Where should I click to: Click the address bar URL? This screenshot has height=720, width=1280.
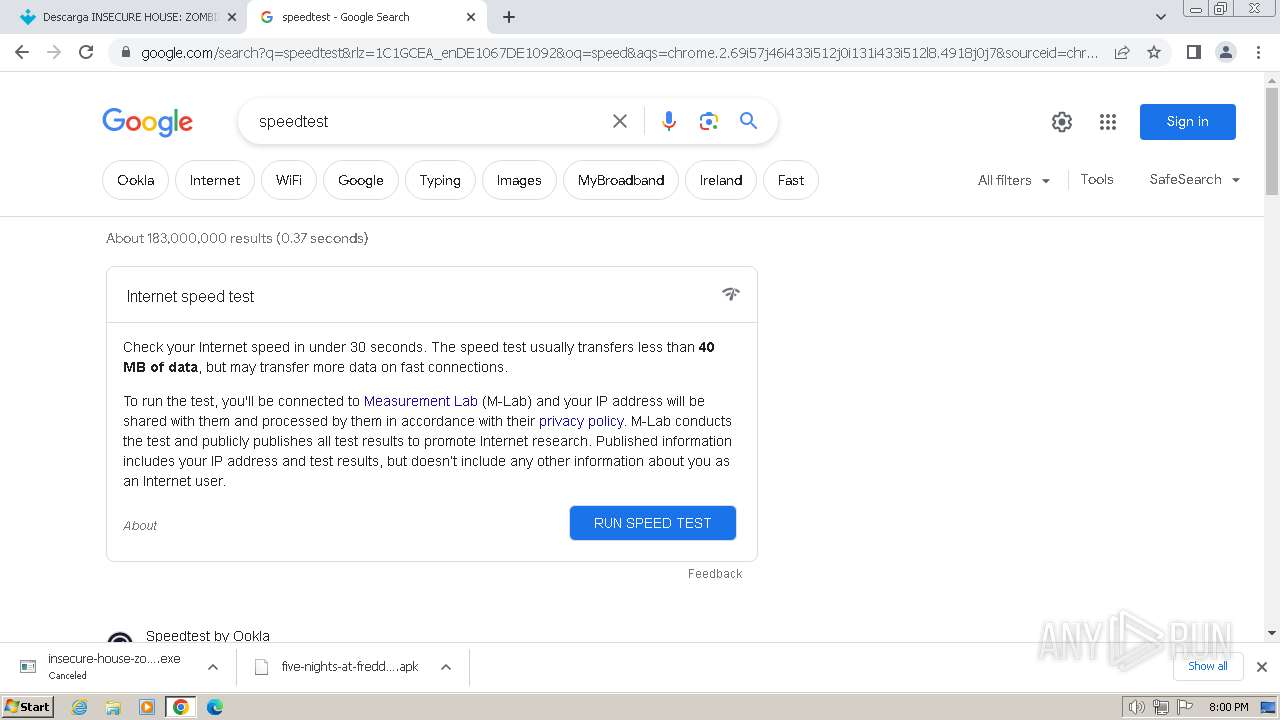[x=619, y=52]
